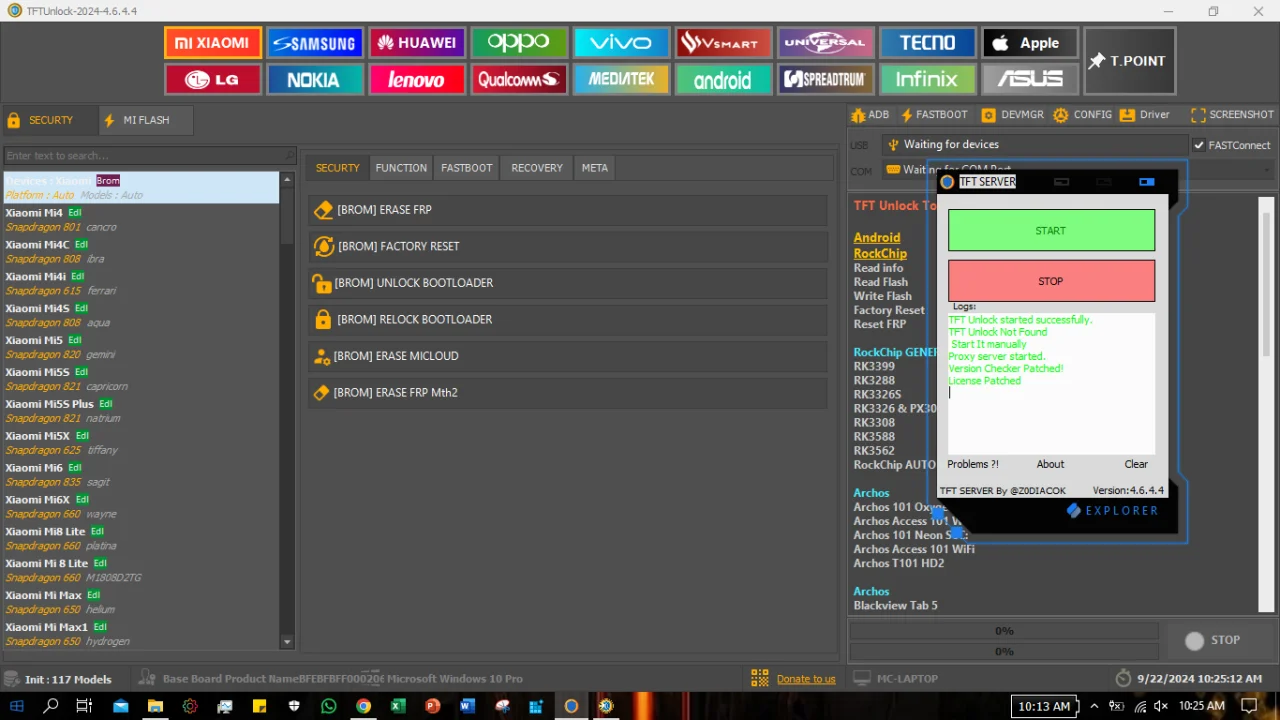This screenshot has width=1280, height=720.
Task: Select the ASUS brand tile
Action: 1029,79
